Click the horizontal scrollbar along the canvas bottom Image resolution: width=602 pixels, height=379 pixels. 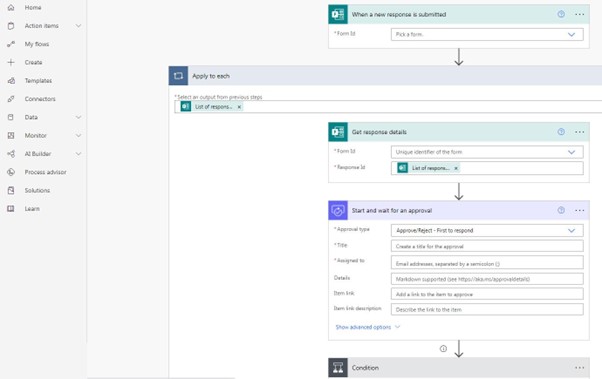tap(161, 378)
